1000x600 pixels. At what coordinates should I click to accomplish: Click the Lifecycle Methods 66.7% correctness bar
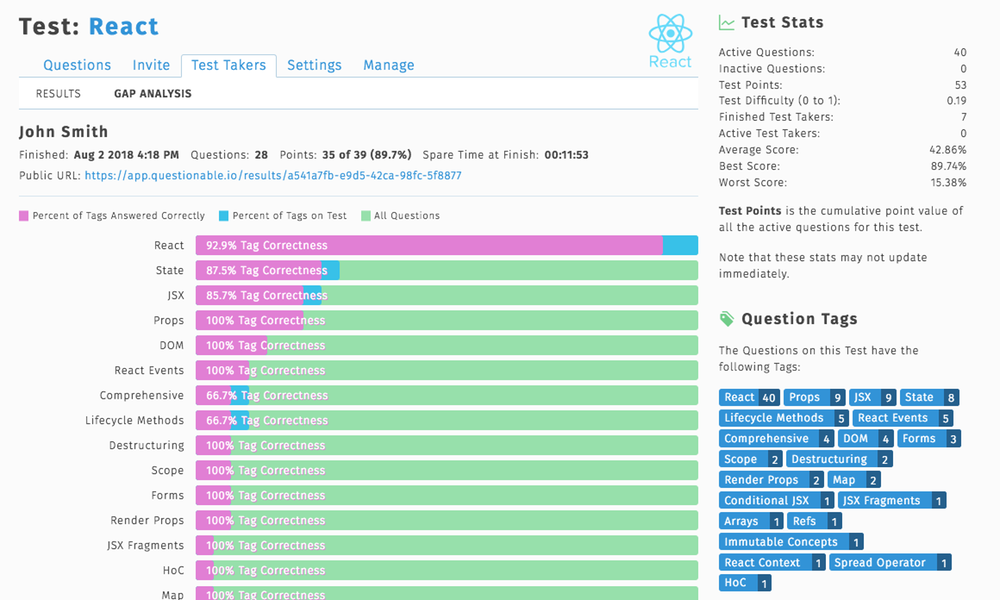[446, 420]
